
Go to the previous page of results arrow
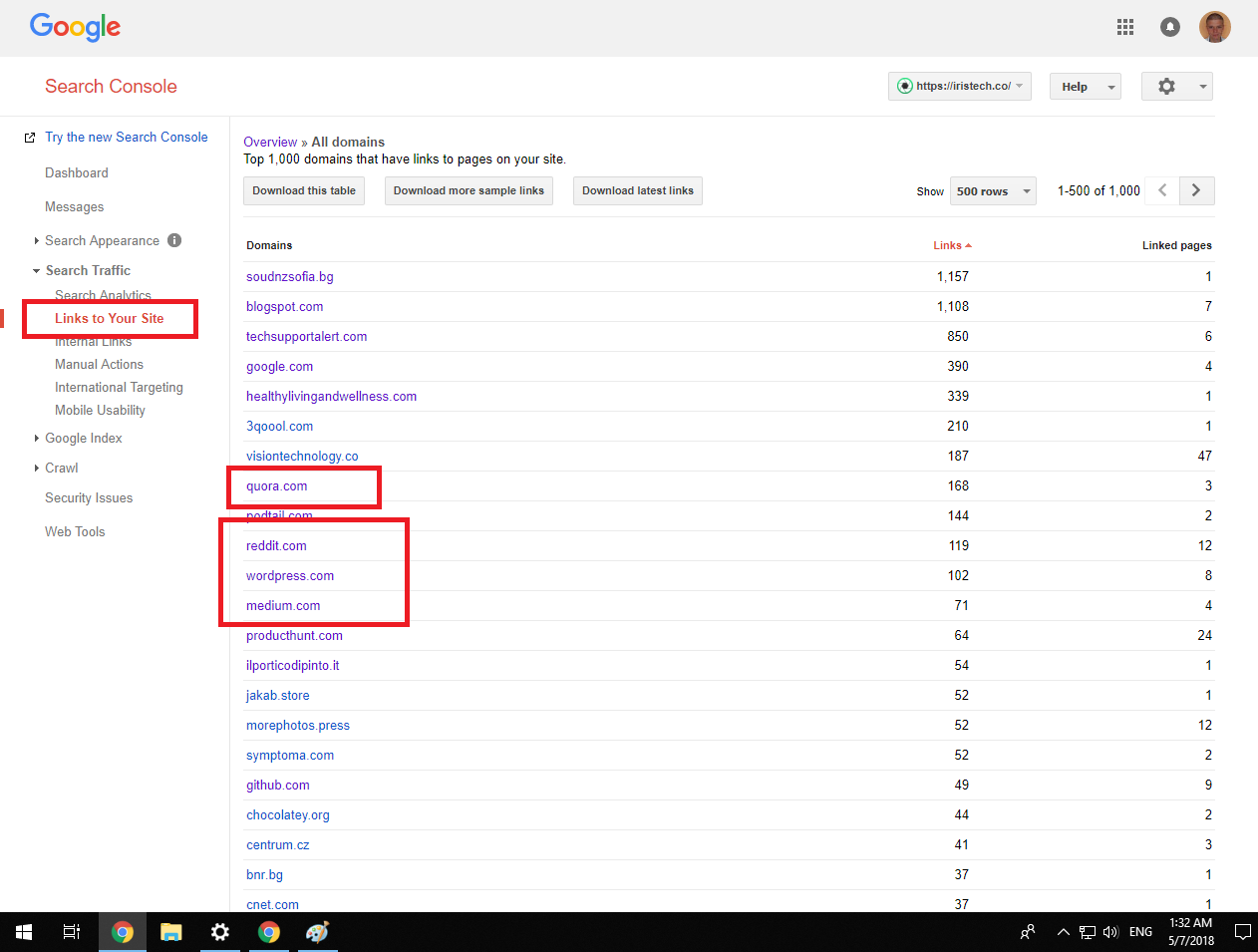pyautogui.click(x=1162, y=190)
